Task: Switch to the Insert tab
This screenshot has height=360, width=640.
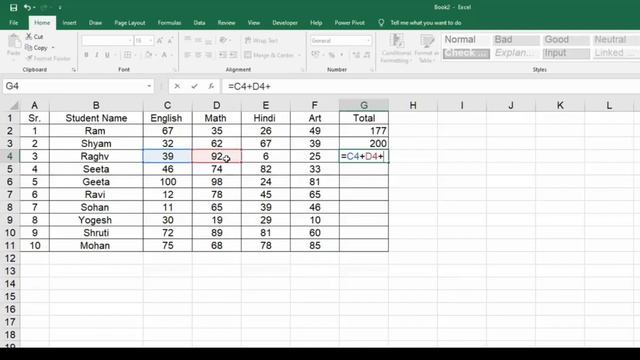Action: coord(69,23)
